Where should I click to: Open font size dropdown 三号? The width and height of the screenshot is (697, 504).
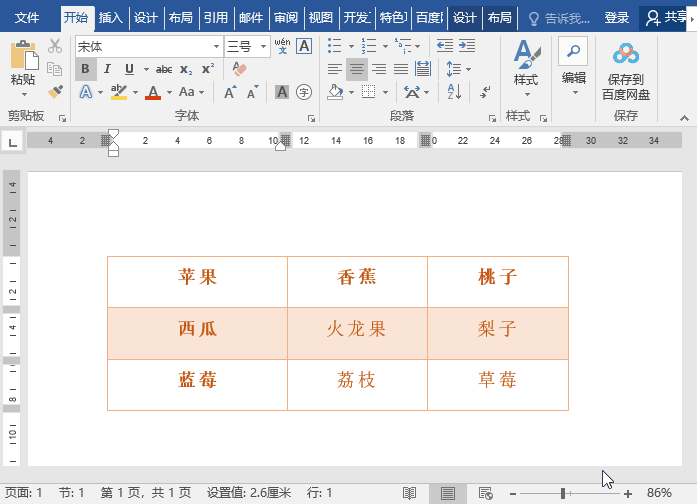pyautogui.click(x=264, y=46)
